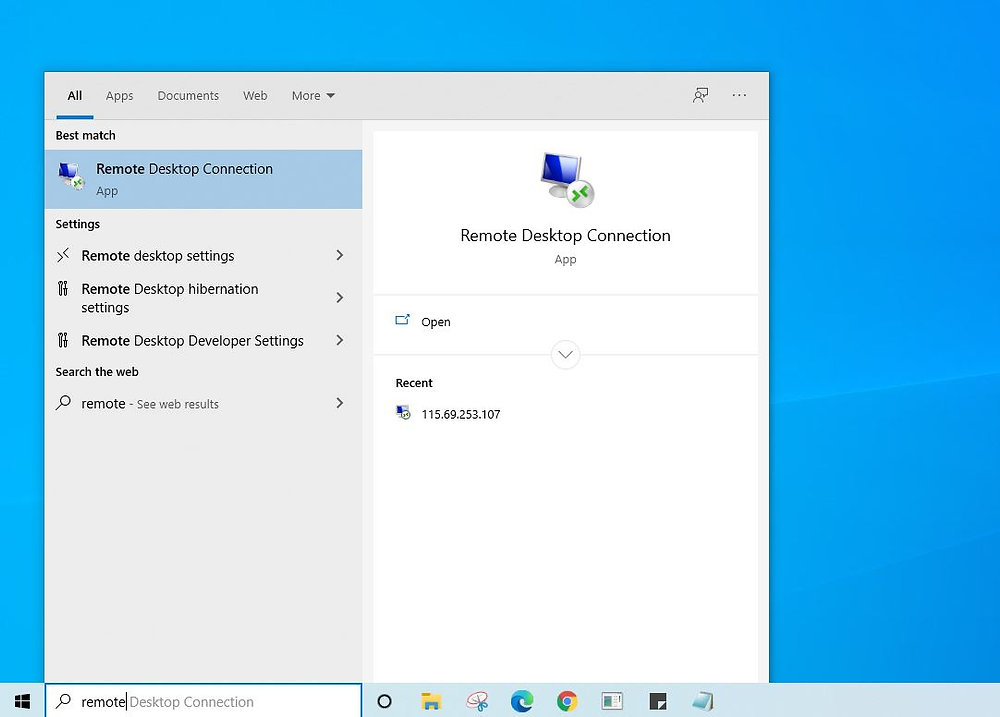Open recent connection 115.69.253.107
The width and height of the screenshot is (1000, 717).
pyautogui.click(x=460, y=415)
